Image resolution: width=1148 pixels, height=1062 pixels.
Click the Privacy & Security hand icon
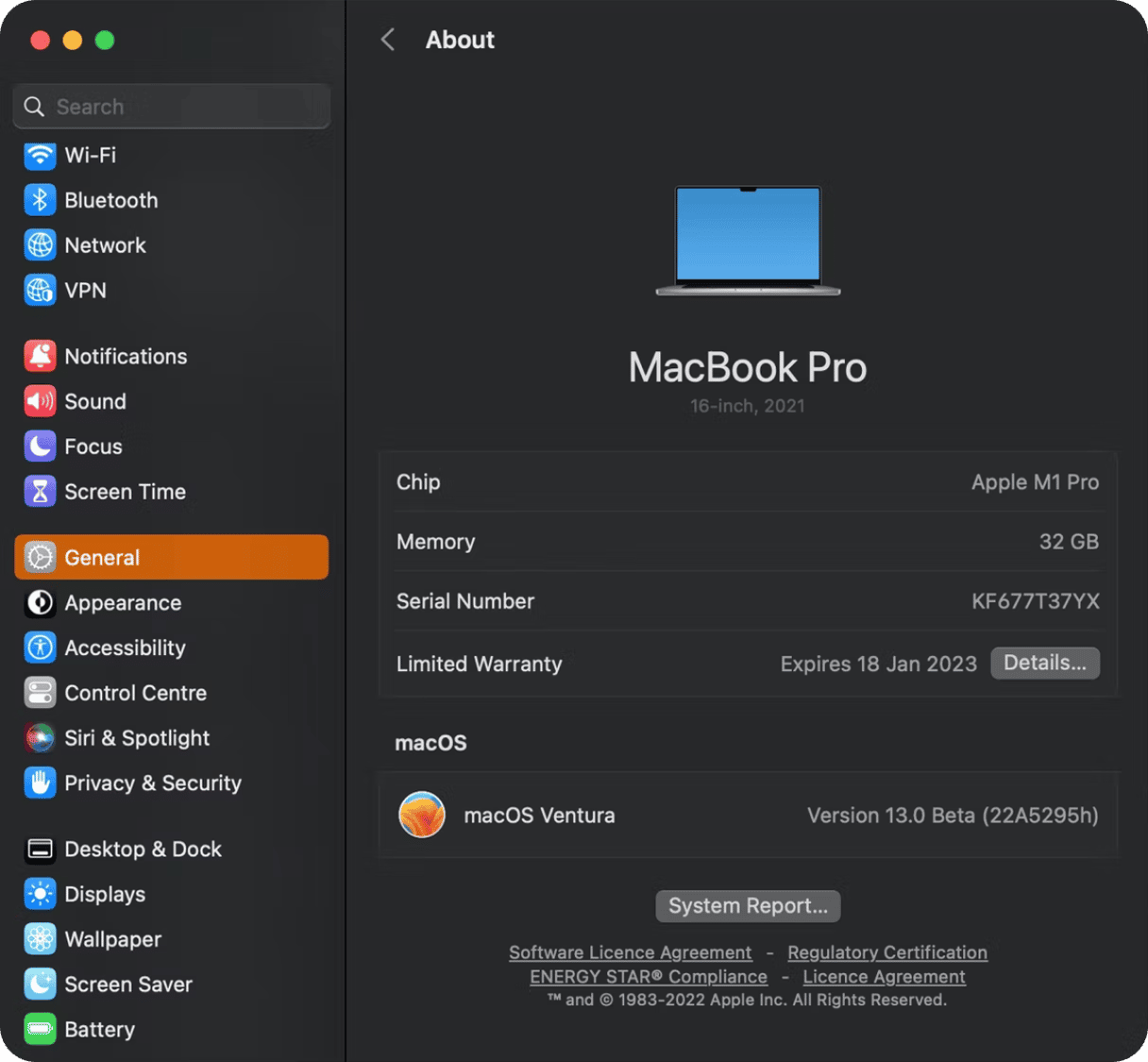(40, 784)
